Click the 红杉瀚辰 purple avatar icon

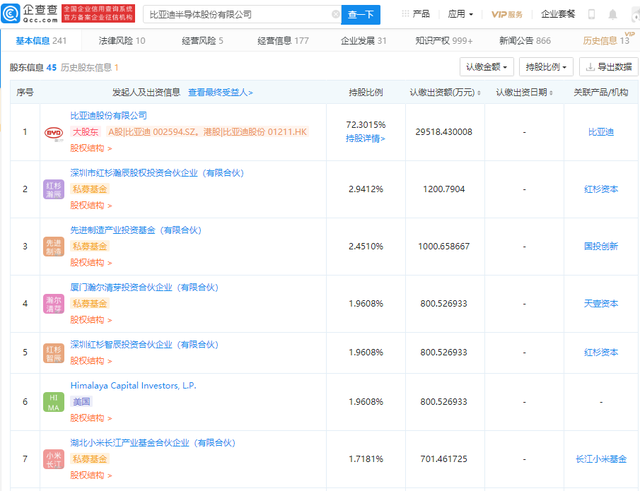tap(54, 189)
